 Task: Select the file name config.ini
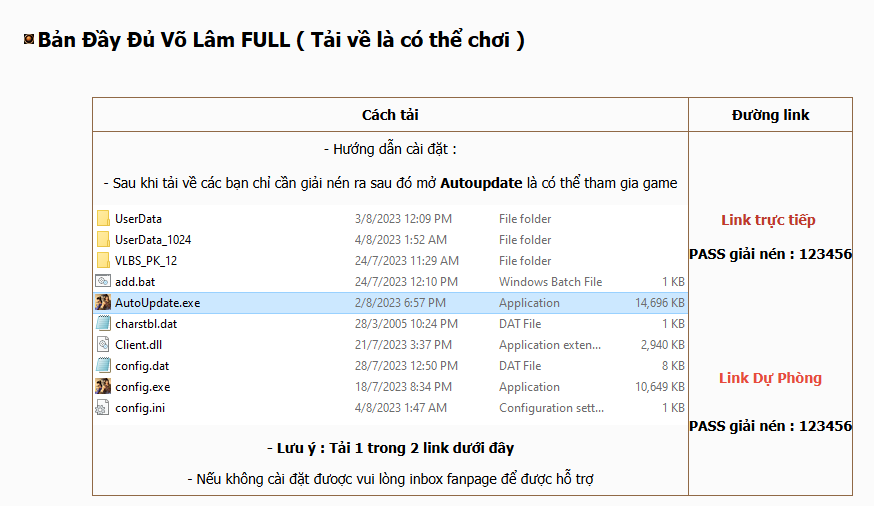(140, 408)
